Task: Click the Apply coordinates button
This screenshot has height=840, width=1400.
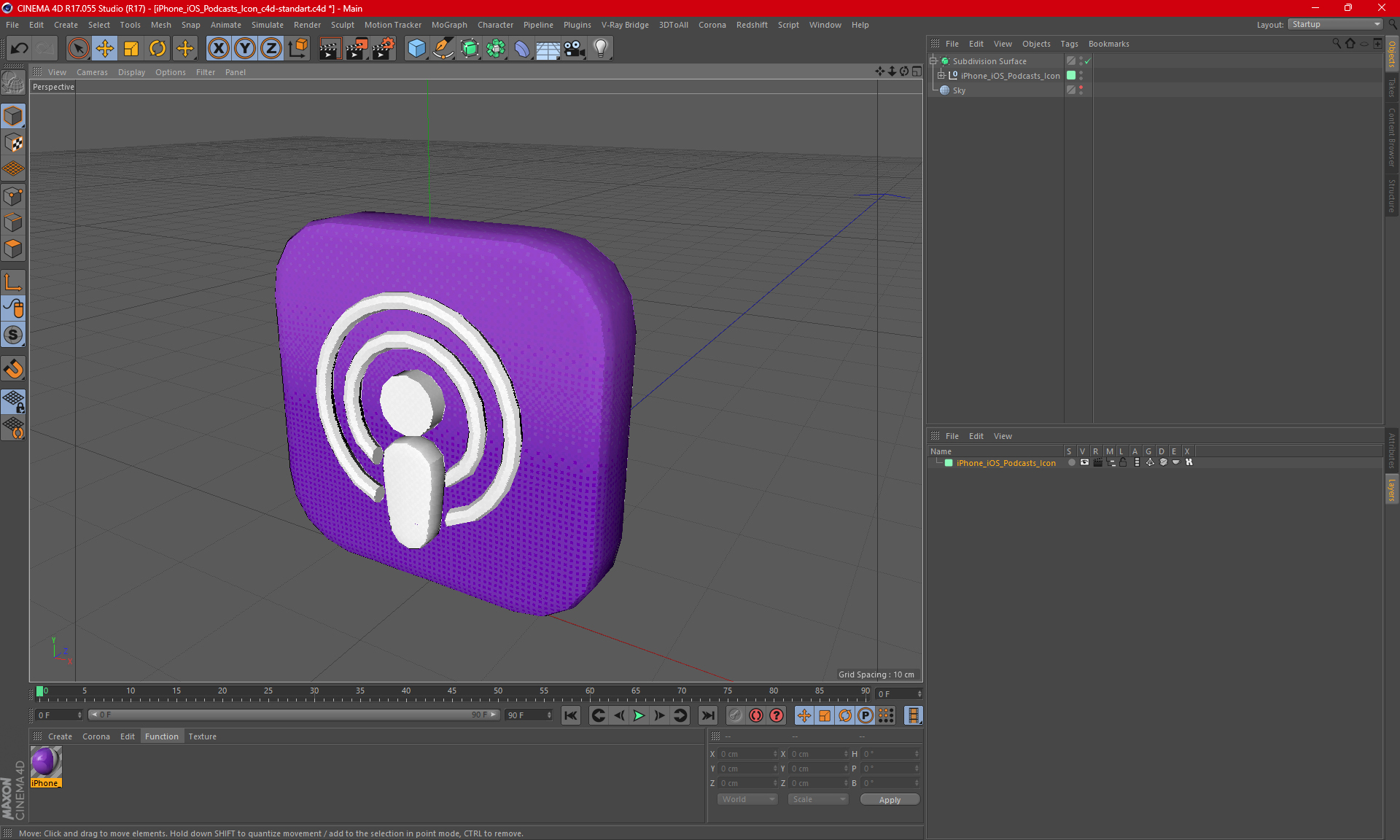Action: click(x=890, y=800)
